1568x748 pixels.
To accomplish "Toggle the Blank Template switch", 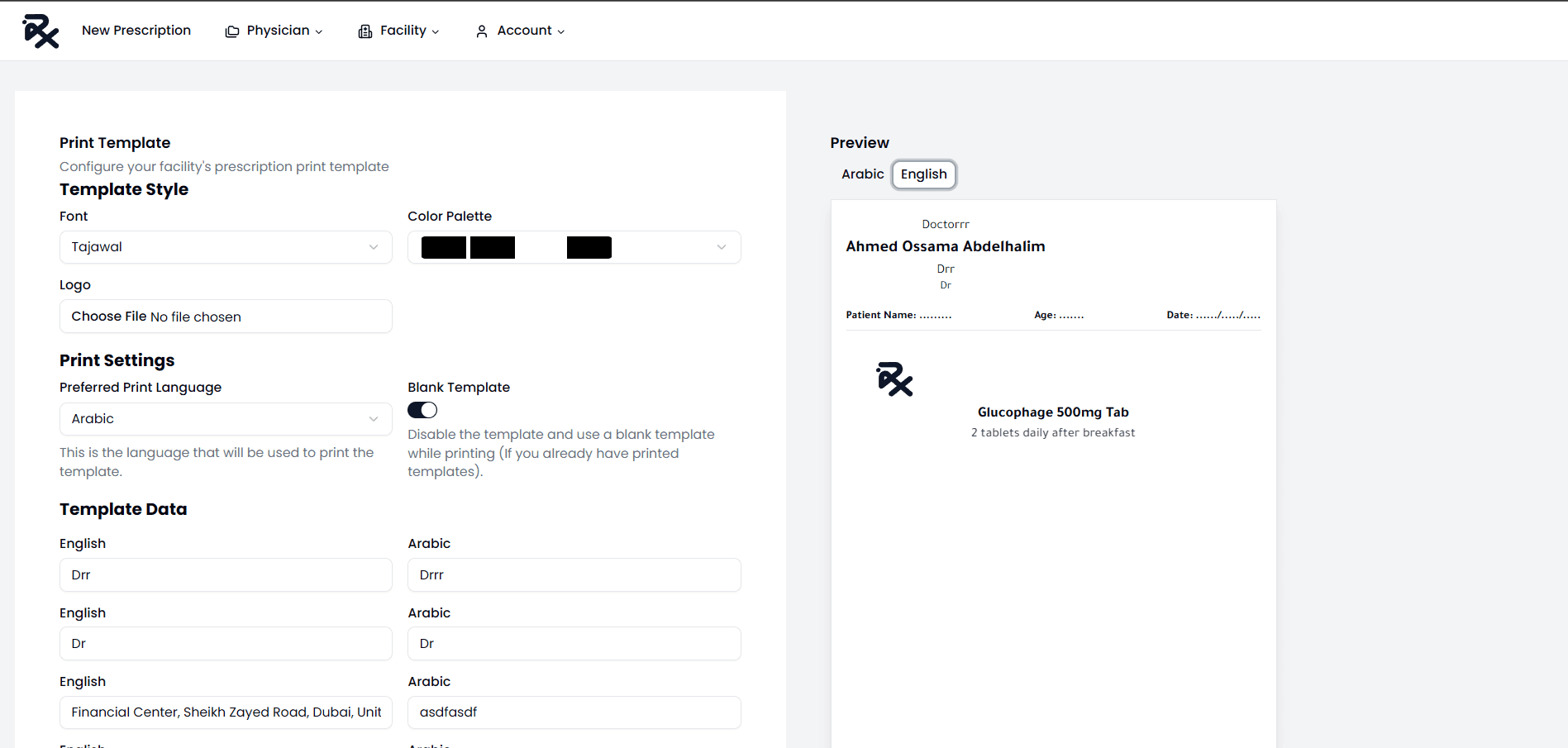I will click(x=422, y=410).
